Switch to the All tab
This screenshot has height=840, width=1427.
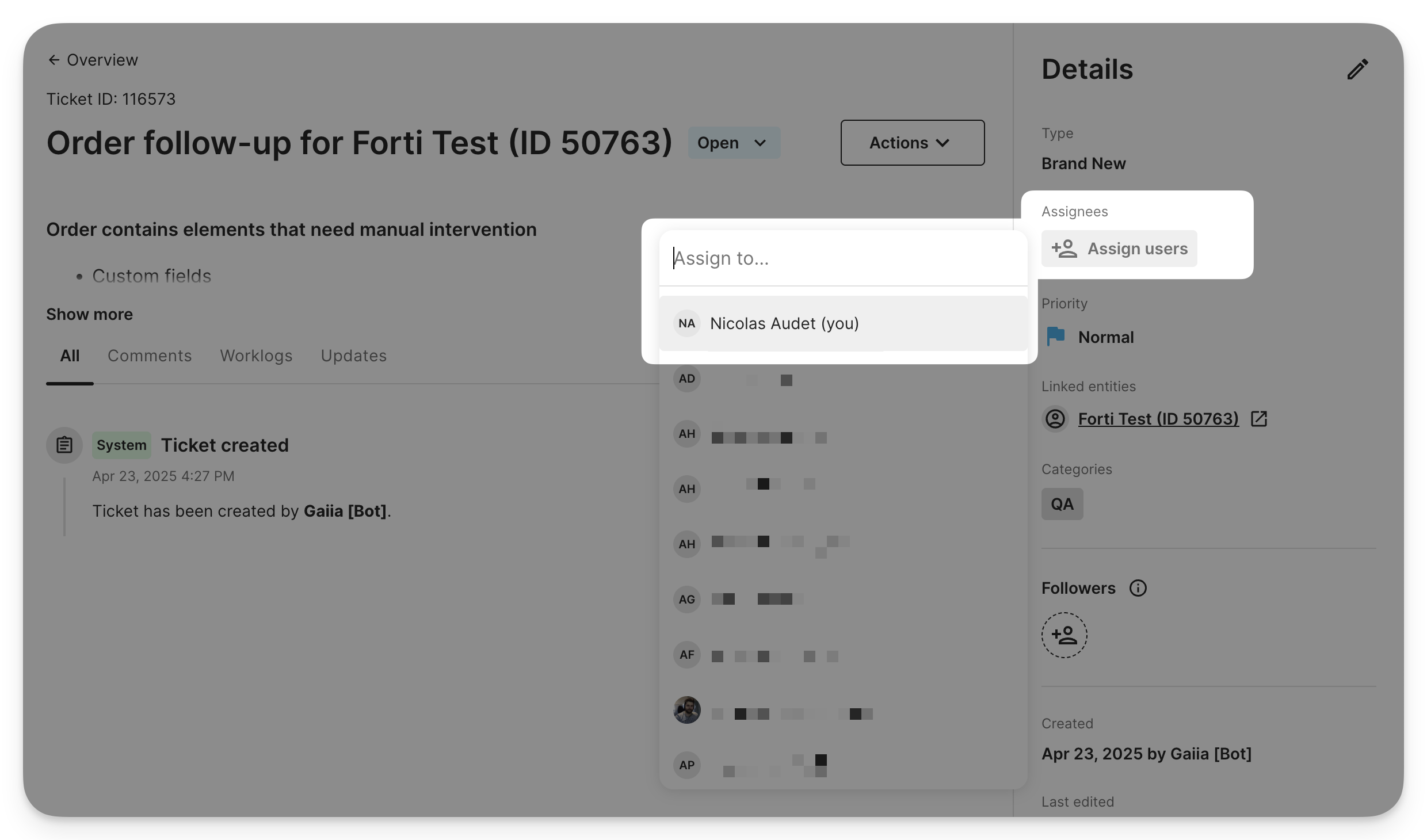70,356
